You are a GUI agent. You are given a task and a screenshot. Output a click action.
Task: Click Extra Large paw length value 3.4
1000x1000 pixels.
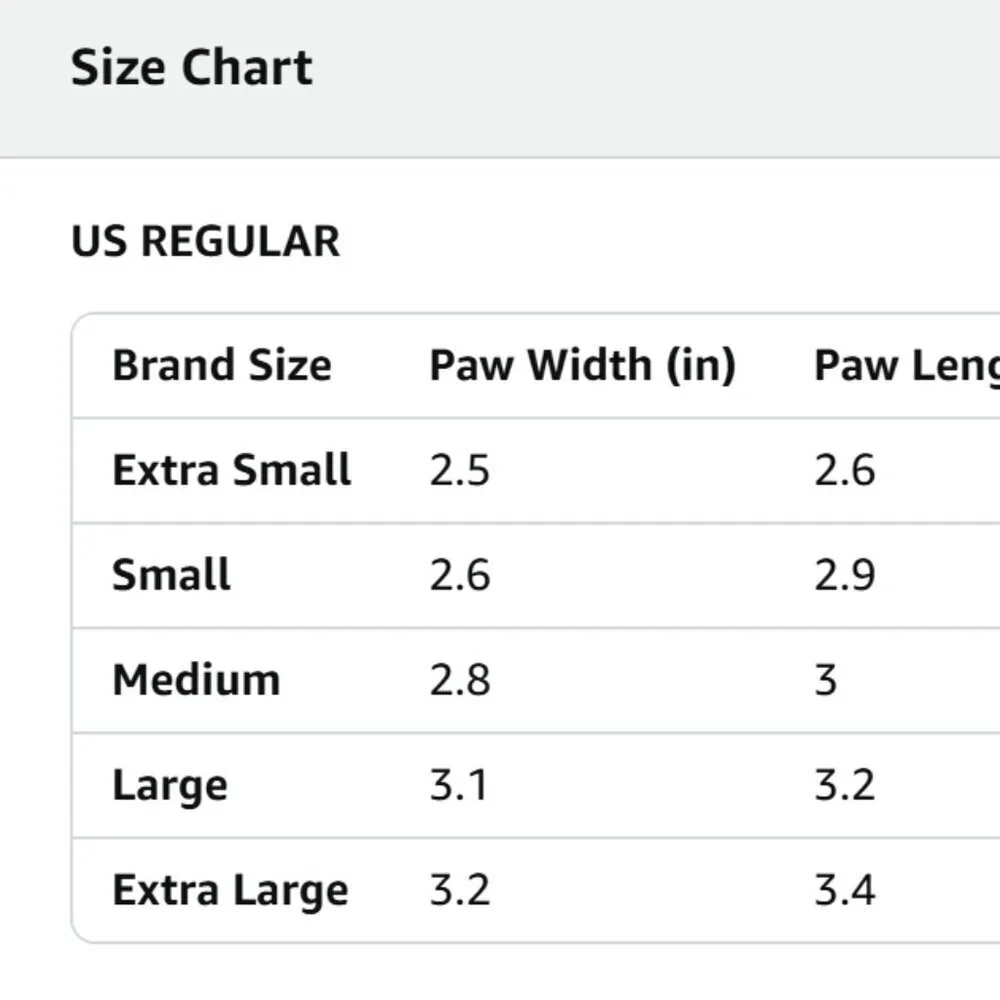click(x=845, y=890)
